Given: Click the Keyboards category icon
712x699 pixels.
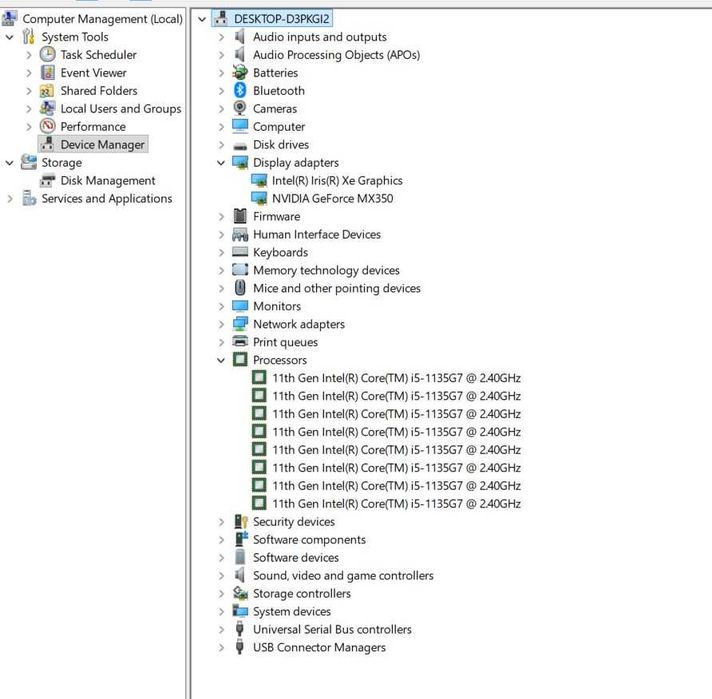Looking at the screenshot, I should click(240, 252).
